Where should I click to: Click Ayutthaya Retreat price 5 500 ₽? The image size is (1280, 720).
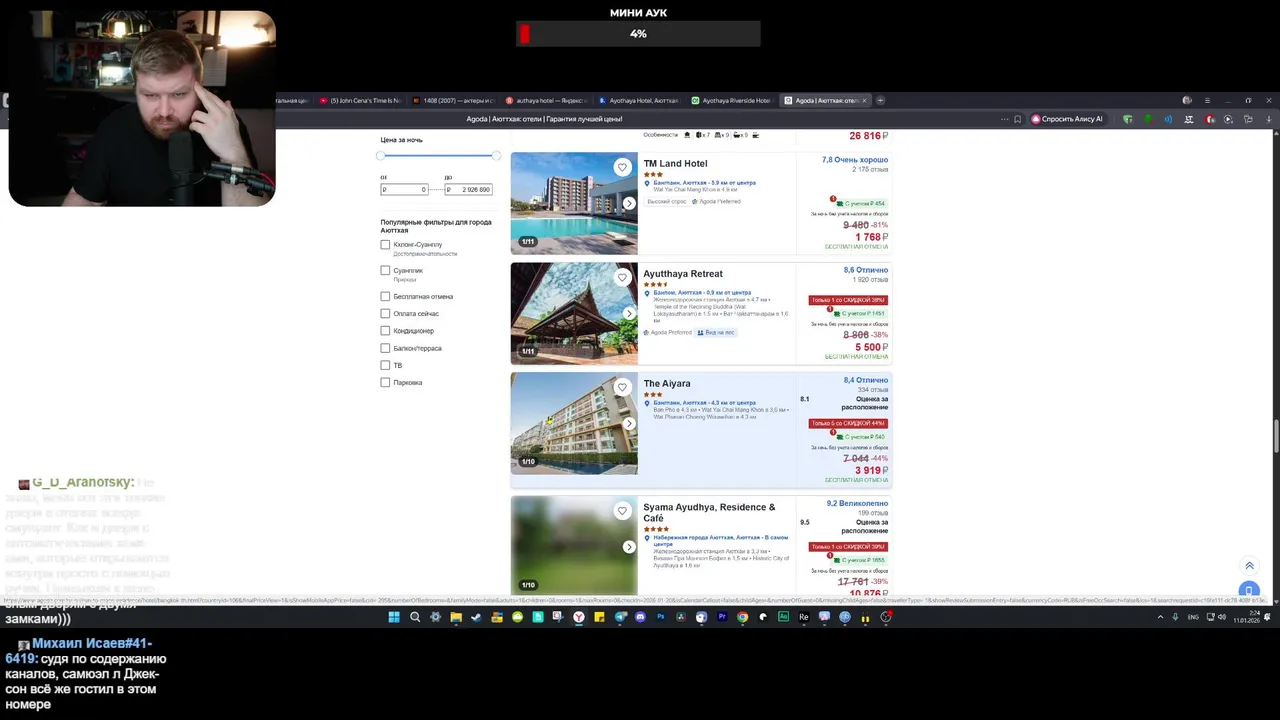pyautogui.click(x=871, y=347)
